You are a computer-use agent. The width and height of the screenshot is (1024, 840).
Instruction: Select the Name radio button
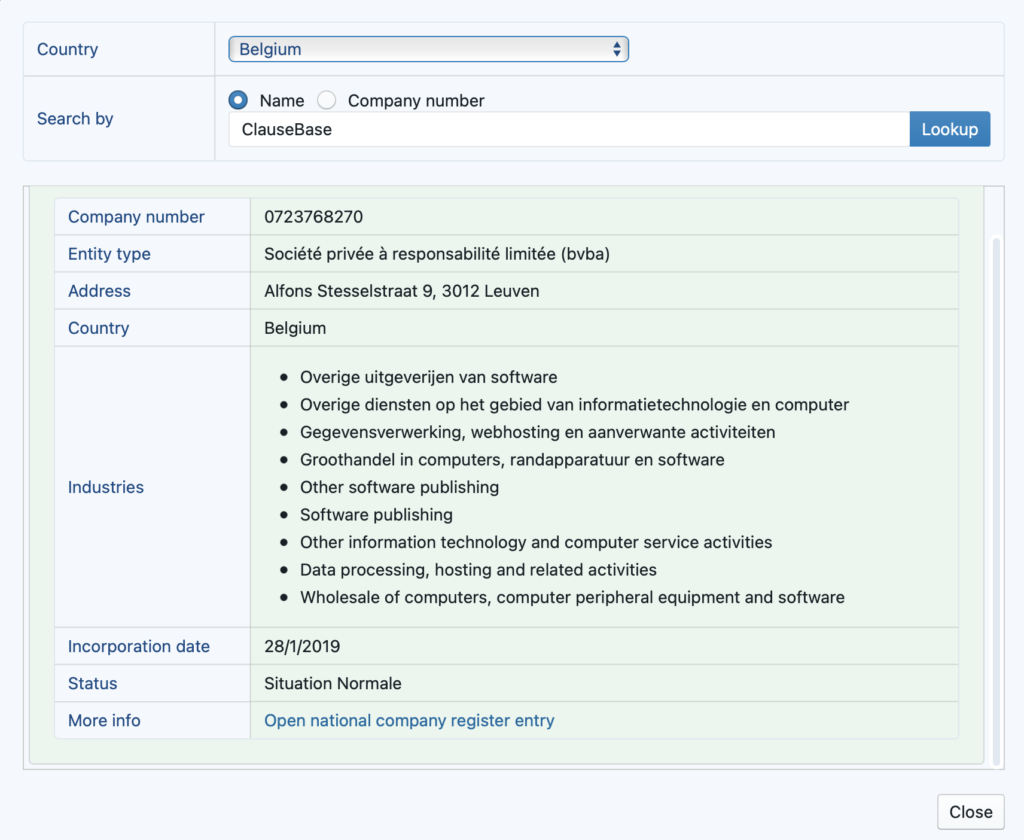(238, 100)
